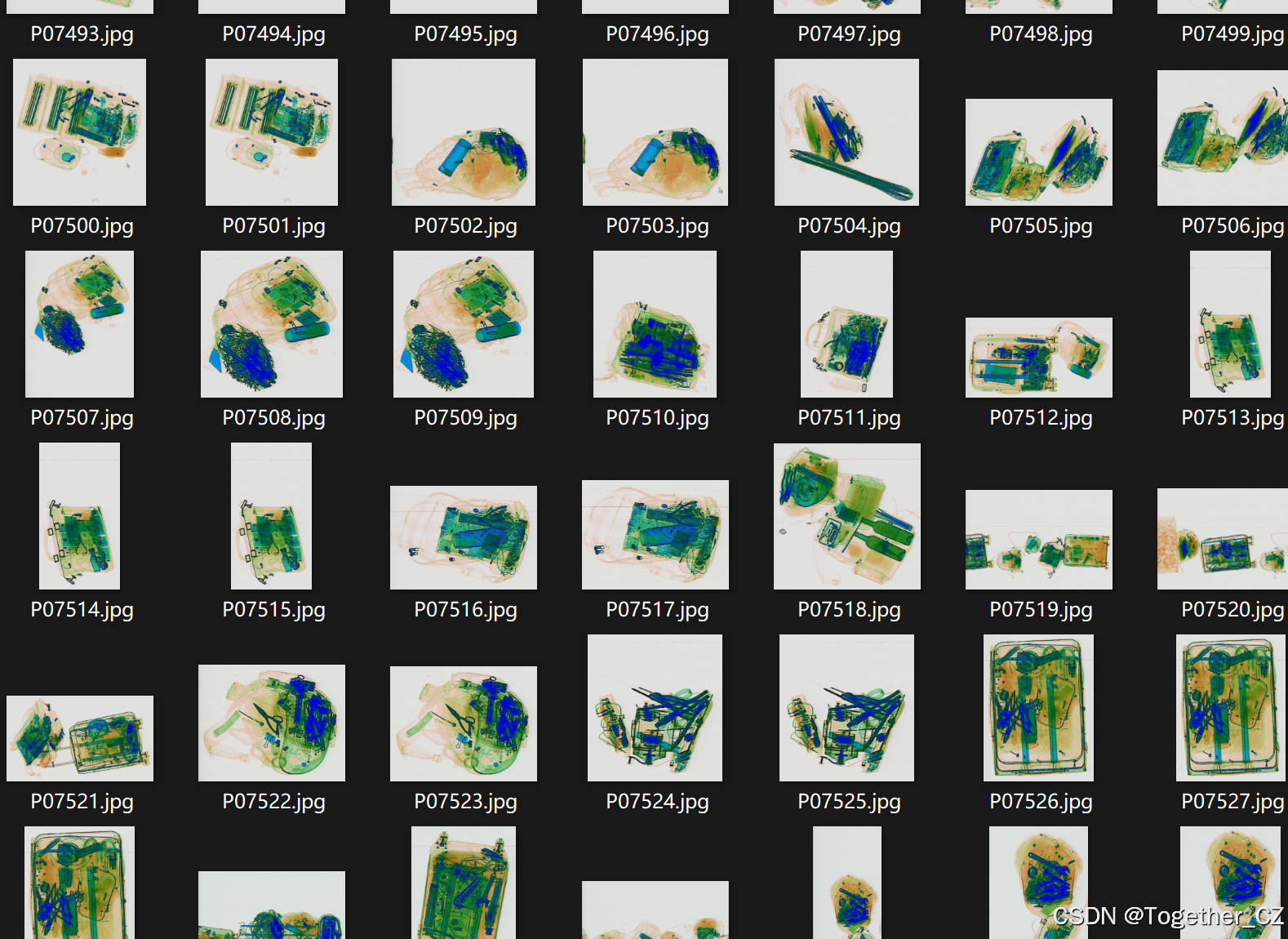The image size is (1288, 939).
Task: Click the file name P07500.jpg
Action: click(82, 226)
